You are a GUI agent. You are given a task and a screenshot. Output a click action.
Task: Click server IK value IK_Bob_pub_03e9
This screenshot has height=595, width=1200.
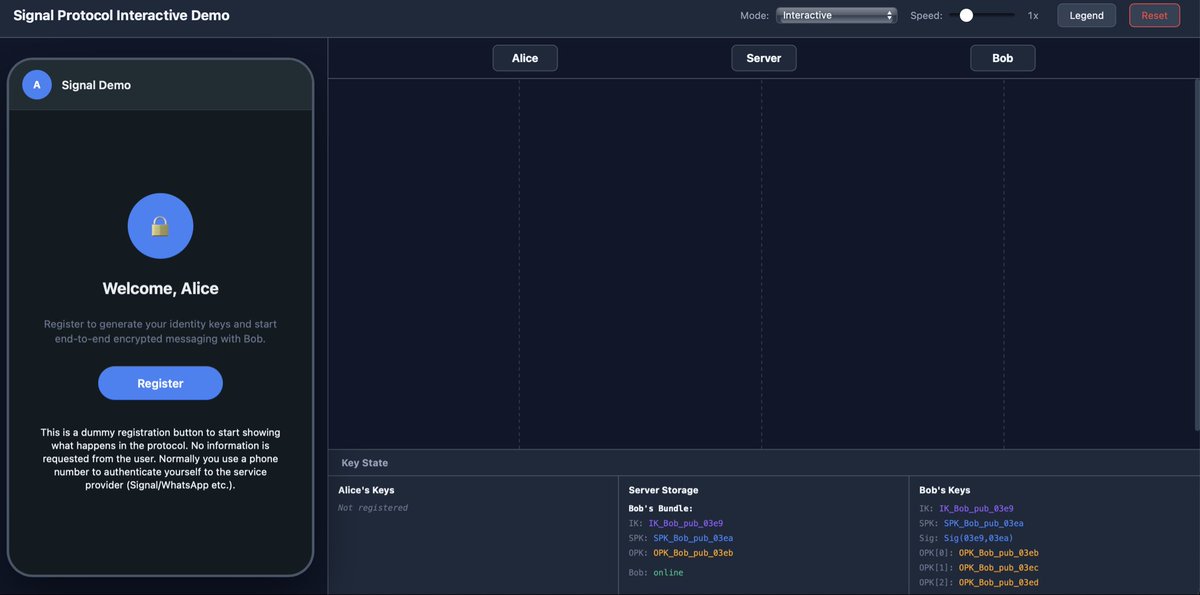coord(686,523)
